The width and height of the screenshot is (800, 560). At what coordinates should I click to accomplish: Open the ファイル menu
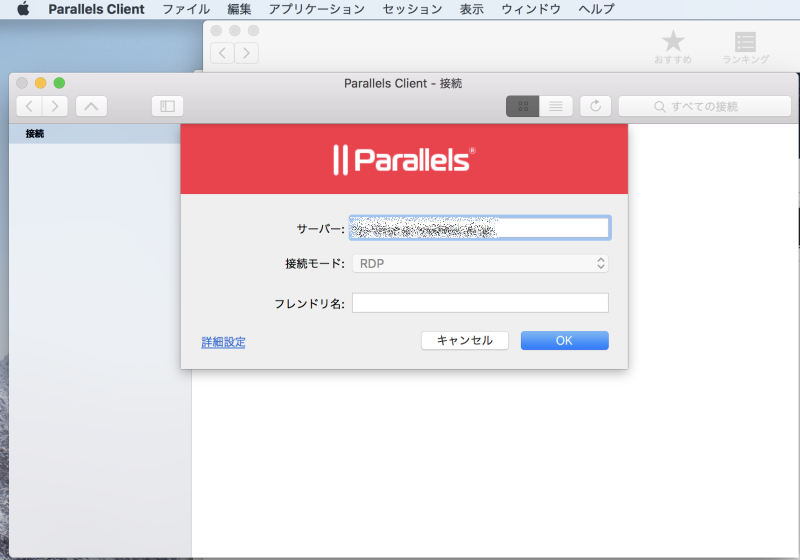(x=186, y=9)
